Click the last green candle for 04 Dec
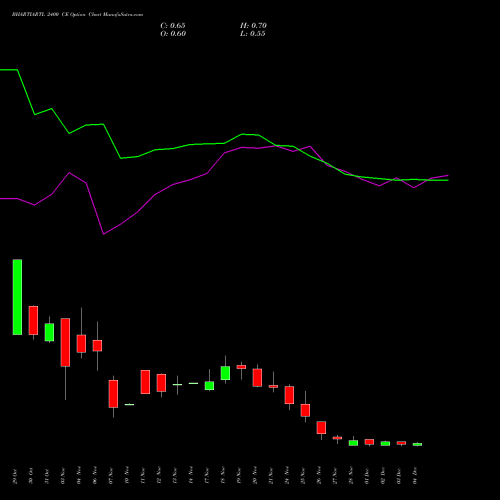The width and height of the screenshot is (500, 500). click(x=417, y=444)
